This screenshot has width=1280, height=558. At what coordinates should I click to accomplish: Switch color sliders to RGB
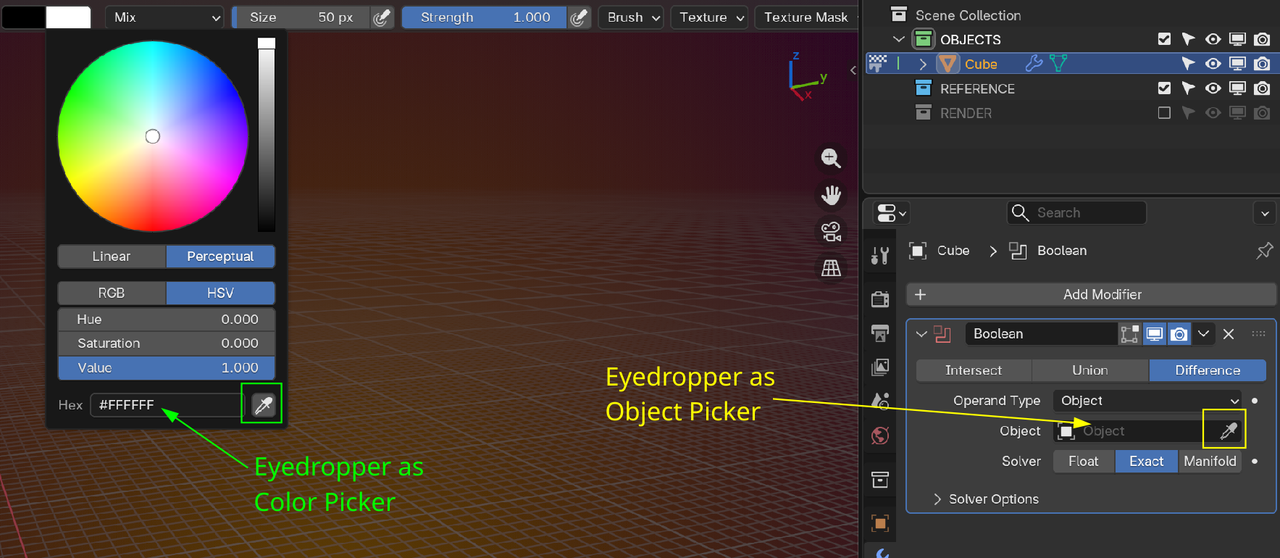(x=111, y=293)
